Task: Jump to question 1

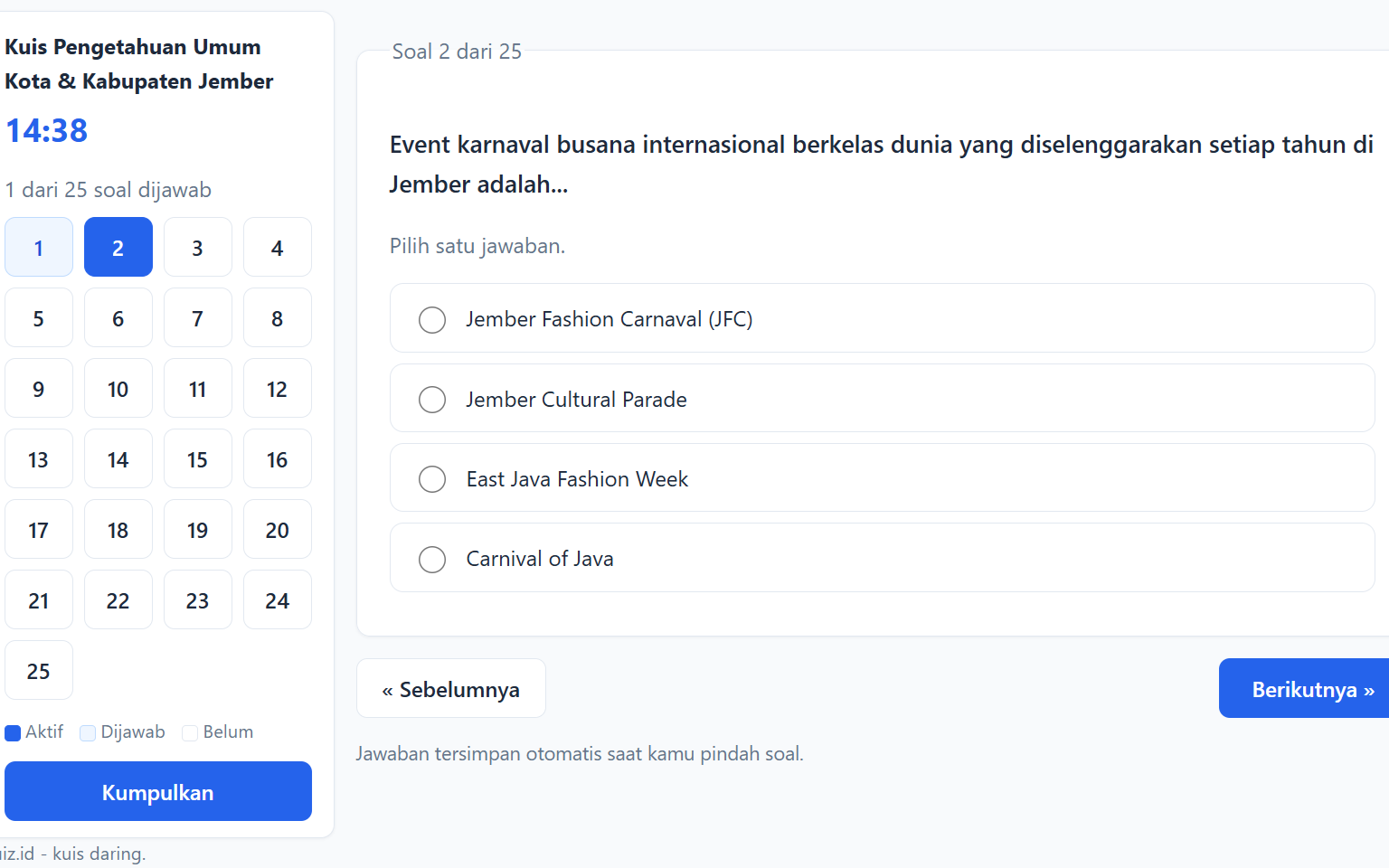Action: point(39,247)
